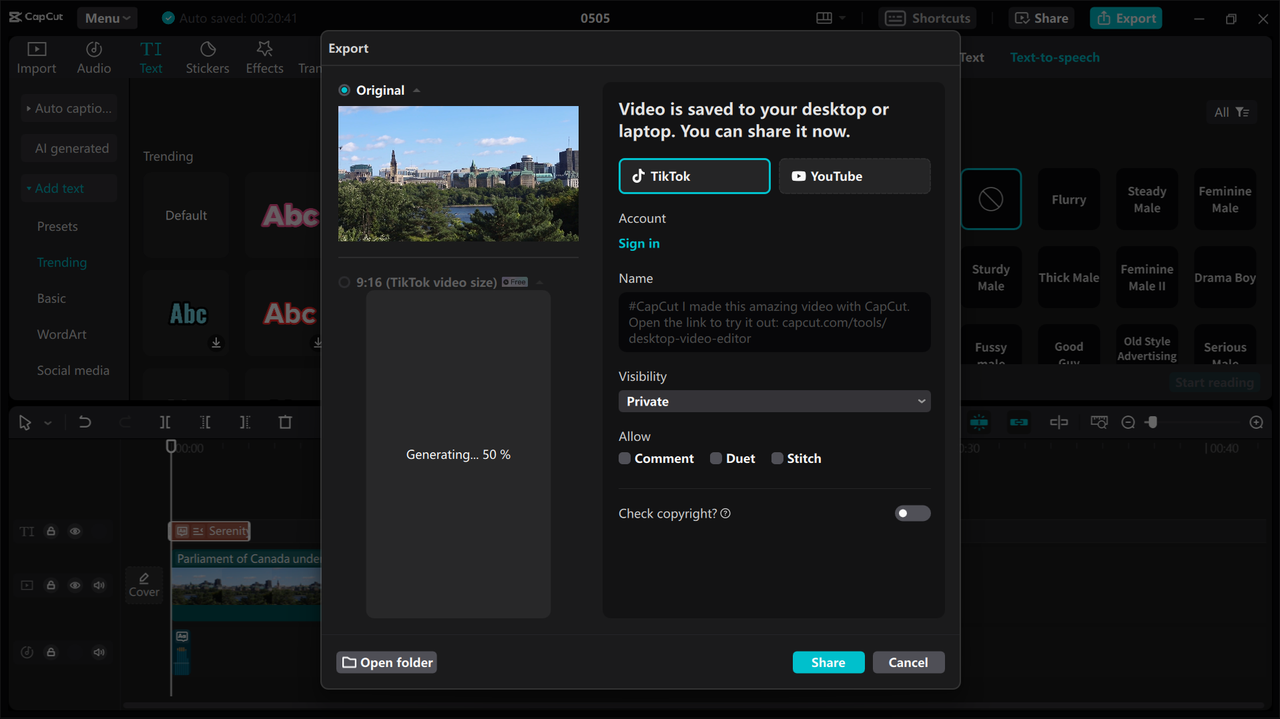
Task: Lock the audio track
Action: point(51,652)
